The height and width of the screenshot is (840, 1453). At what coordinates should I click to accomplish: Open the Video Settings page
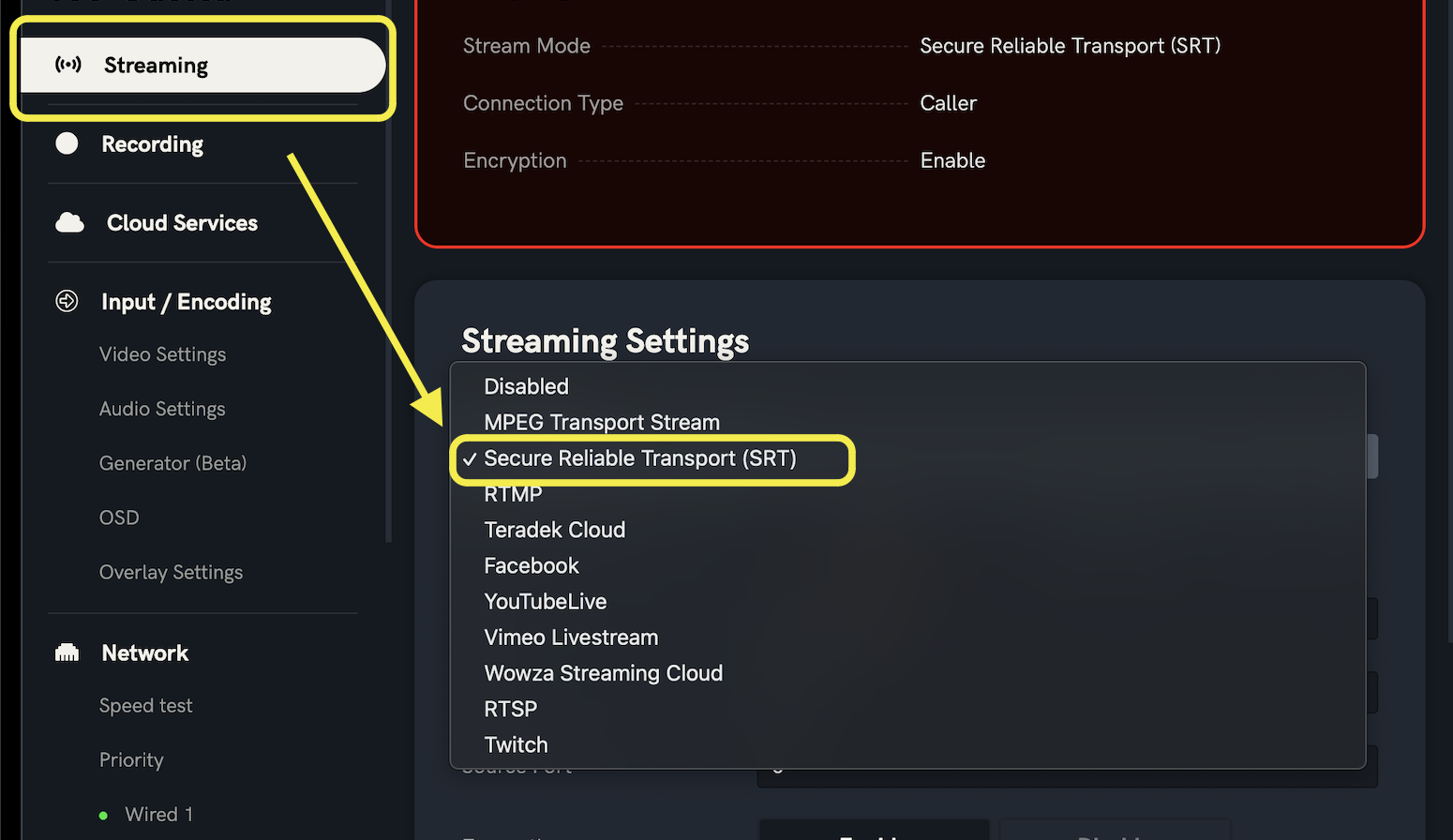tap(162, 354)
